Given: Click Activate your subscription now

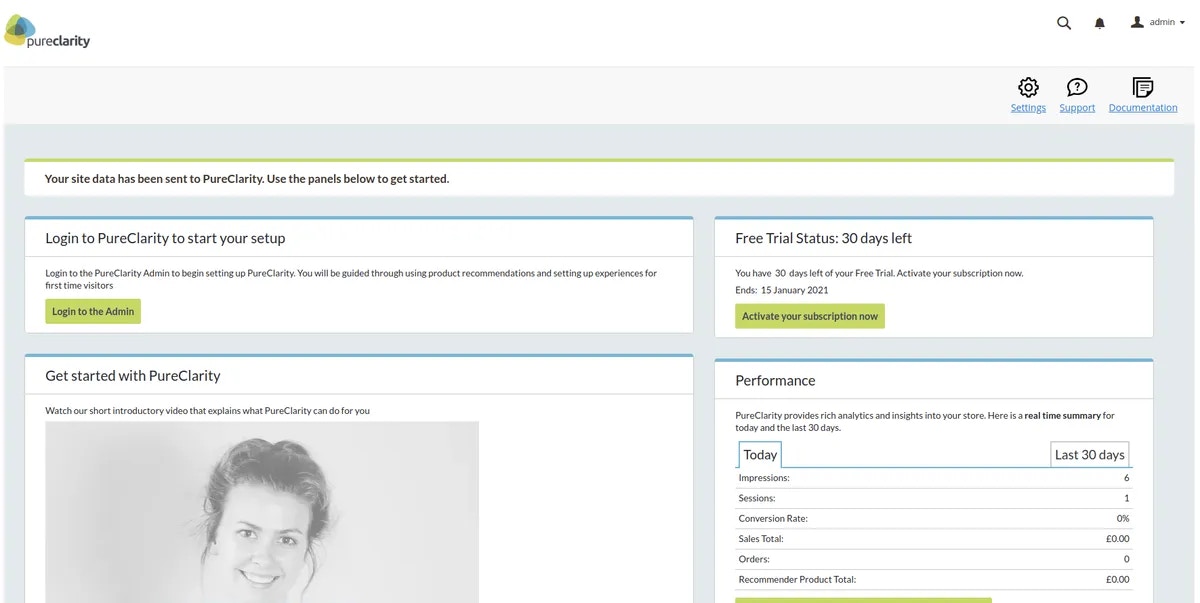Looking at the screenshot, I should click(810, 316).
